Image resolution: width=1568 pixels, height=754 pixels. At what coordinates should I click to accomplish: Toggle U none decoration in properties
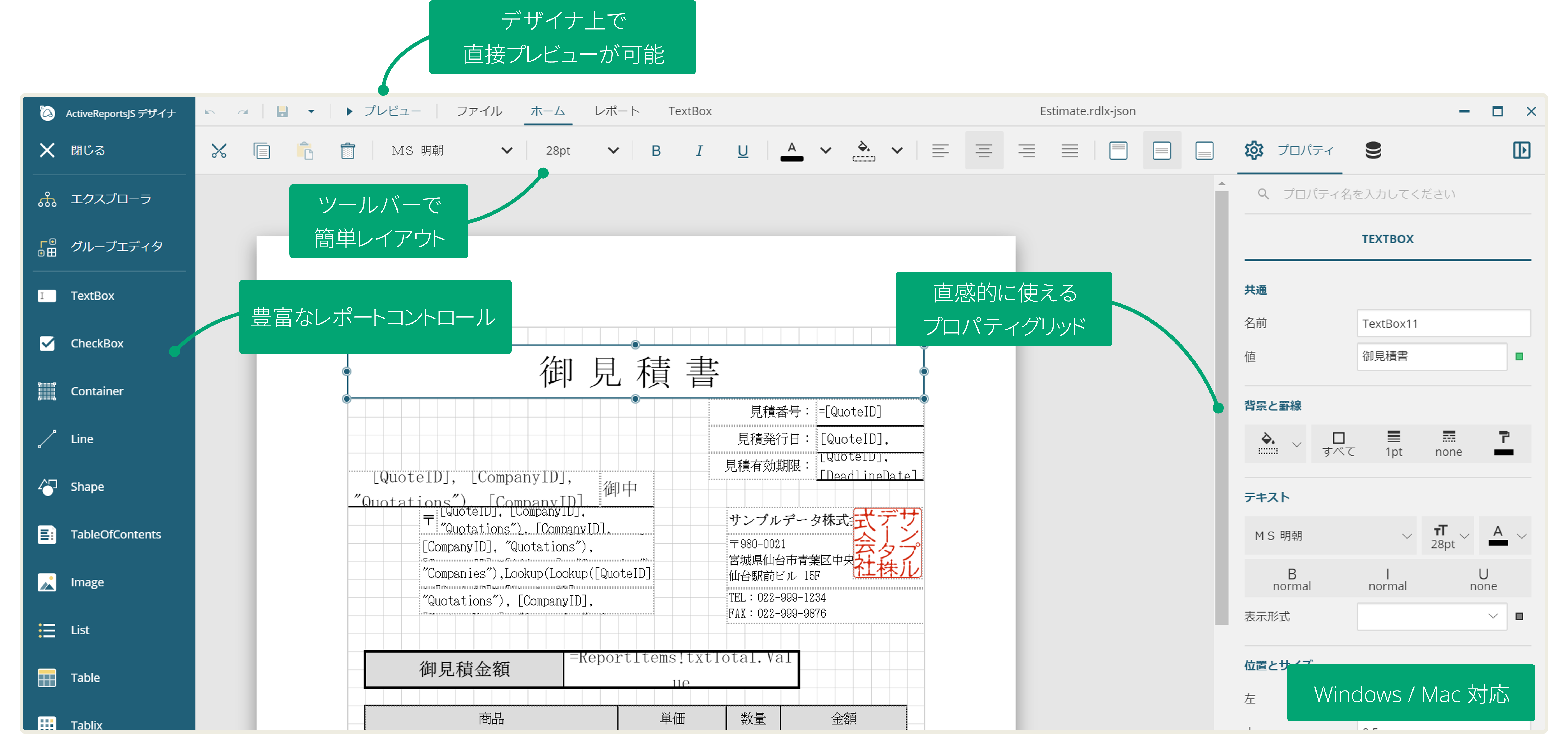point(1483,579)
